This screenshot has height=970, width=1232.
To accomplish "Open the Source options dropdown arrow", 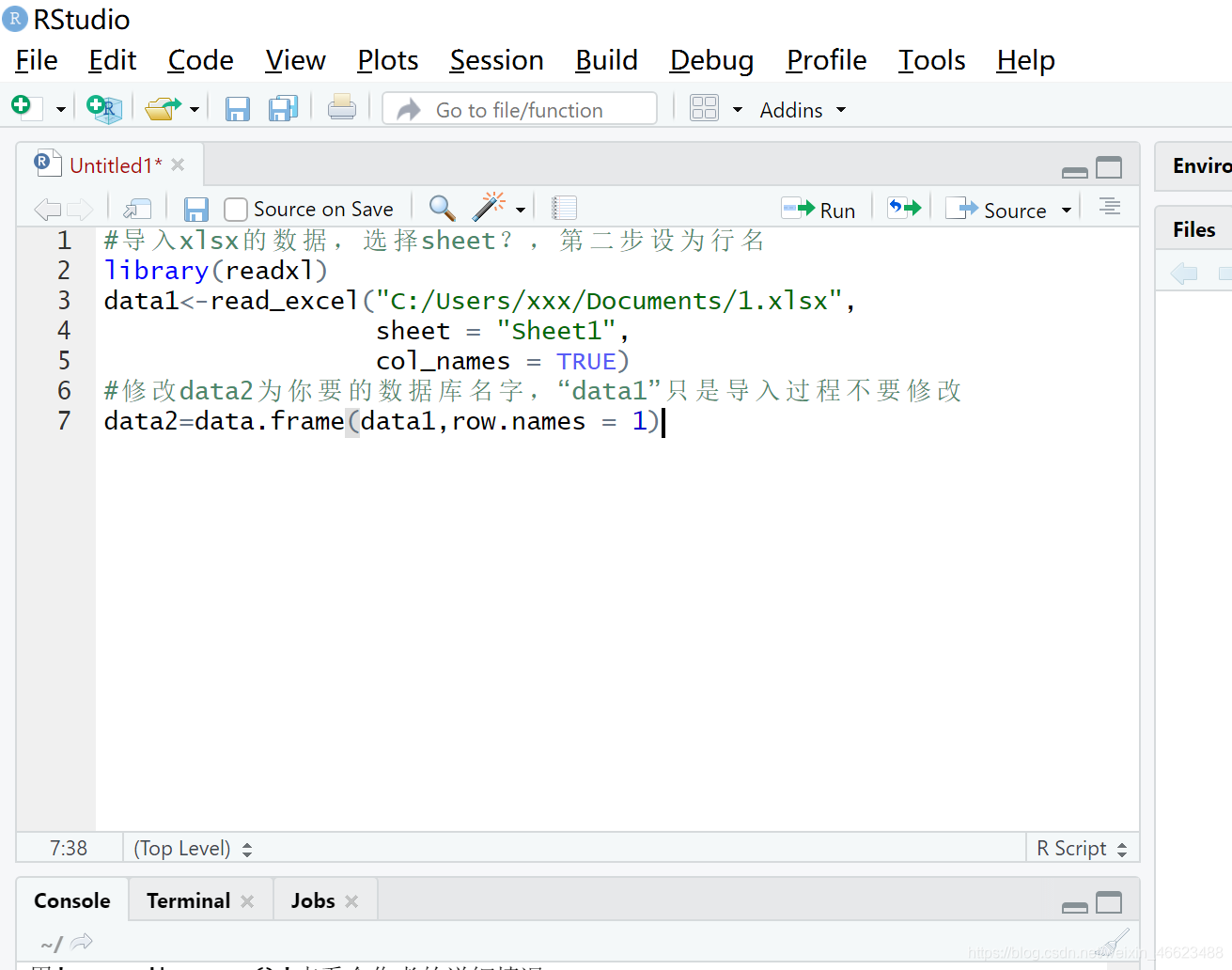I will click(x=1067, y=211).
